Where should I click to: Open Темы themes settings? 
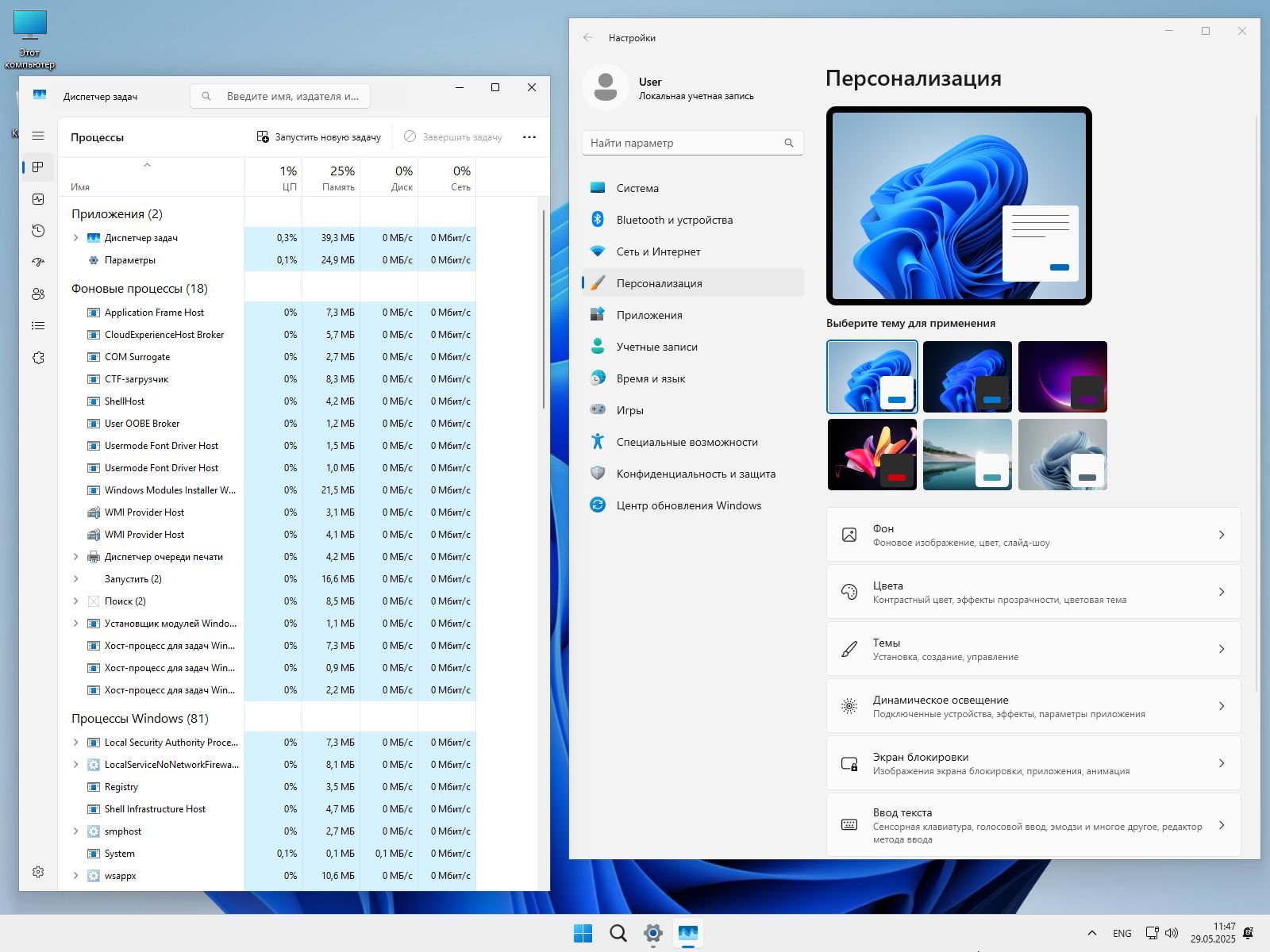click(x=1033, y=649)
